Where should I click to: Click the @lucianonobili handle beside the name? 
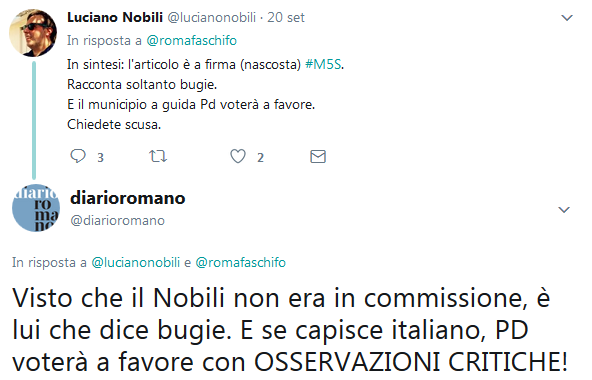click(211, 17)
